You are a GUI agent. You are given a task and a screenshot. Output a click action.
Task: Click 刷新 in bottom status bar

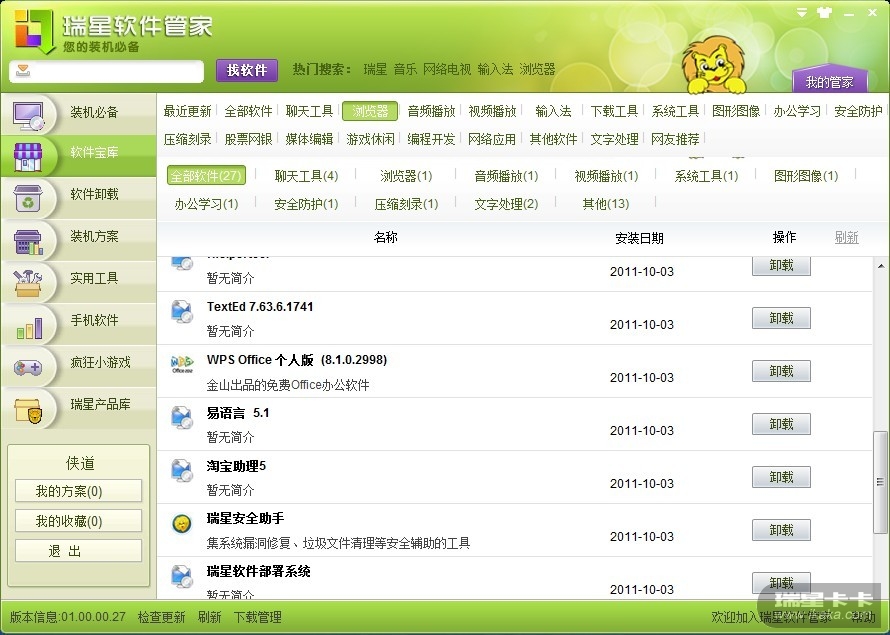click(209, 617)
